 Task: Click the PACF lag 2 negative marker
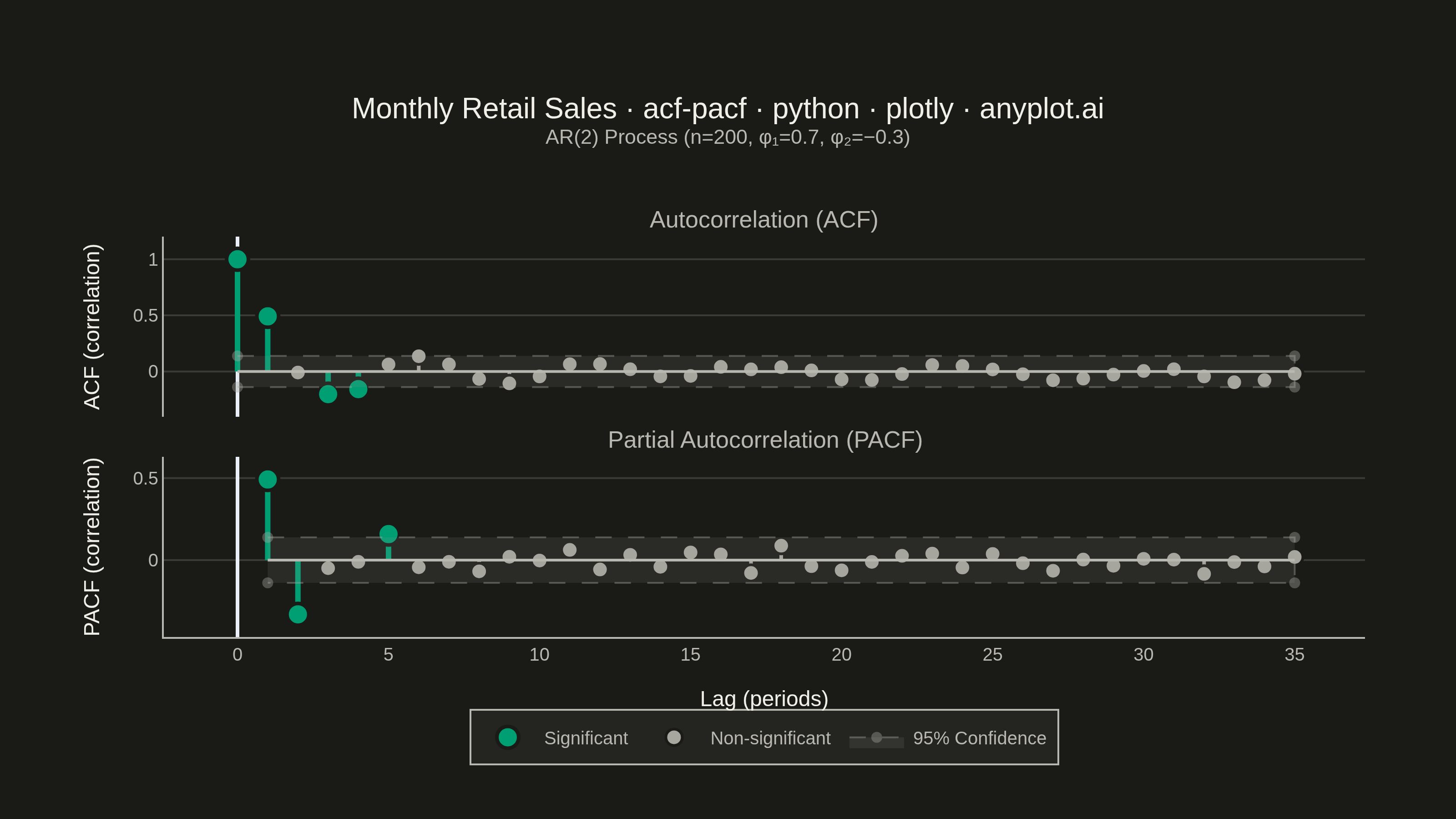298,614
